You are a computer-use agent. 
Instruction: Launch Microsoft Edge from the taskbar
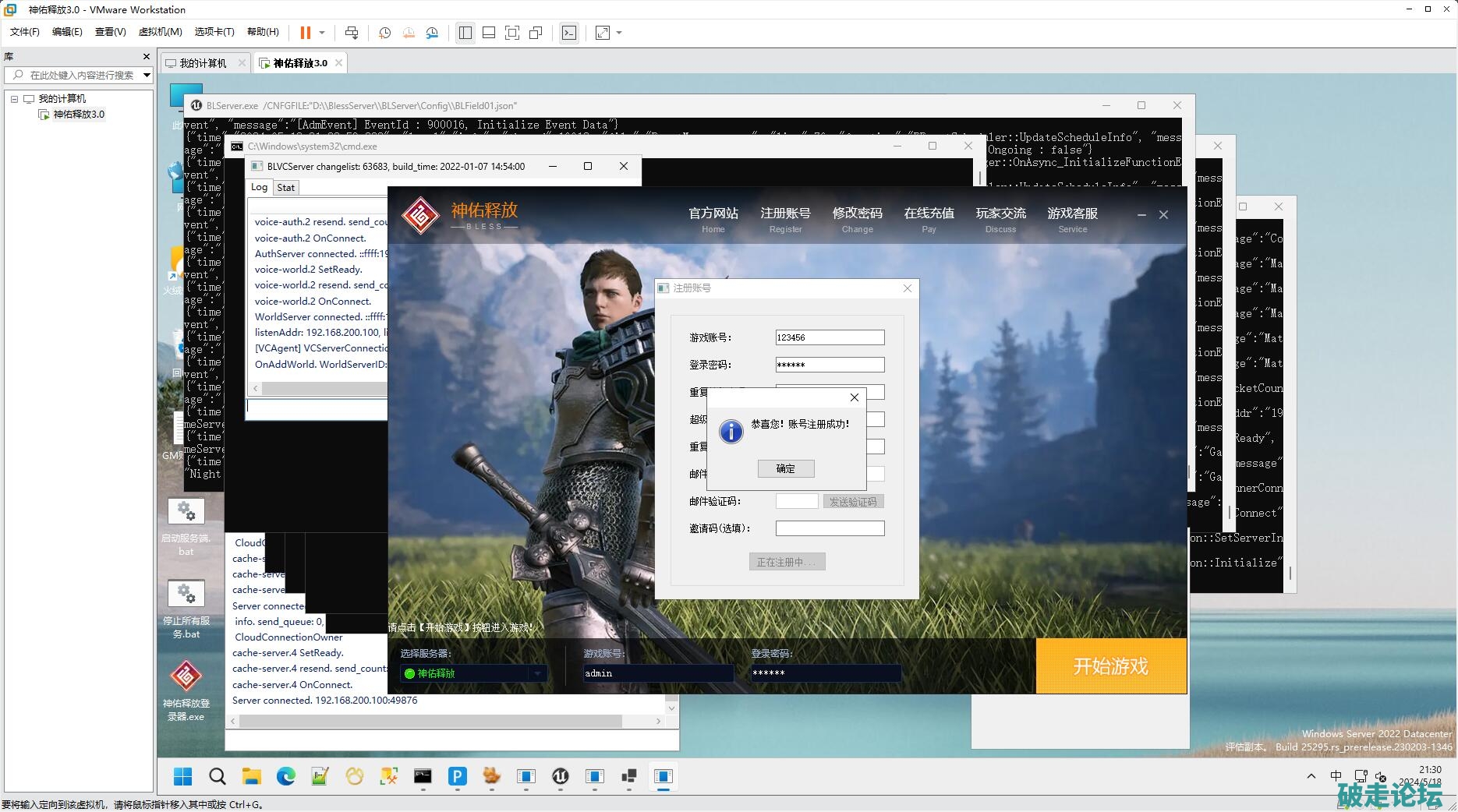(x=285, y=776)
